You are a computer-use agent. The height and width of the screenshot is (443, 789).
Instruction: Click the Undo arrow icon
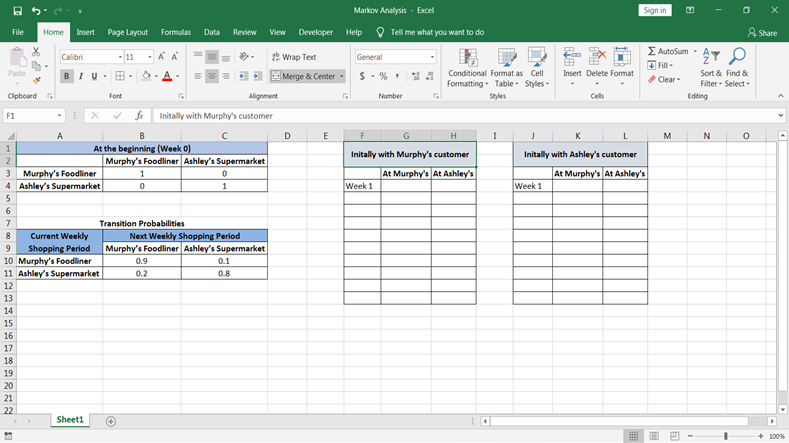click(x=36, y=11)
